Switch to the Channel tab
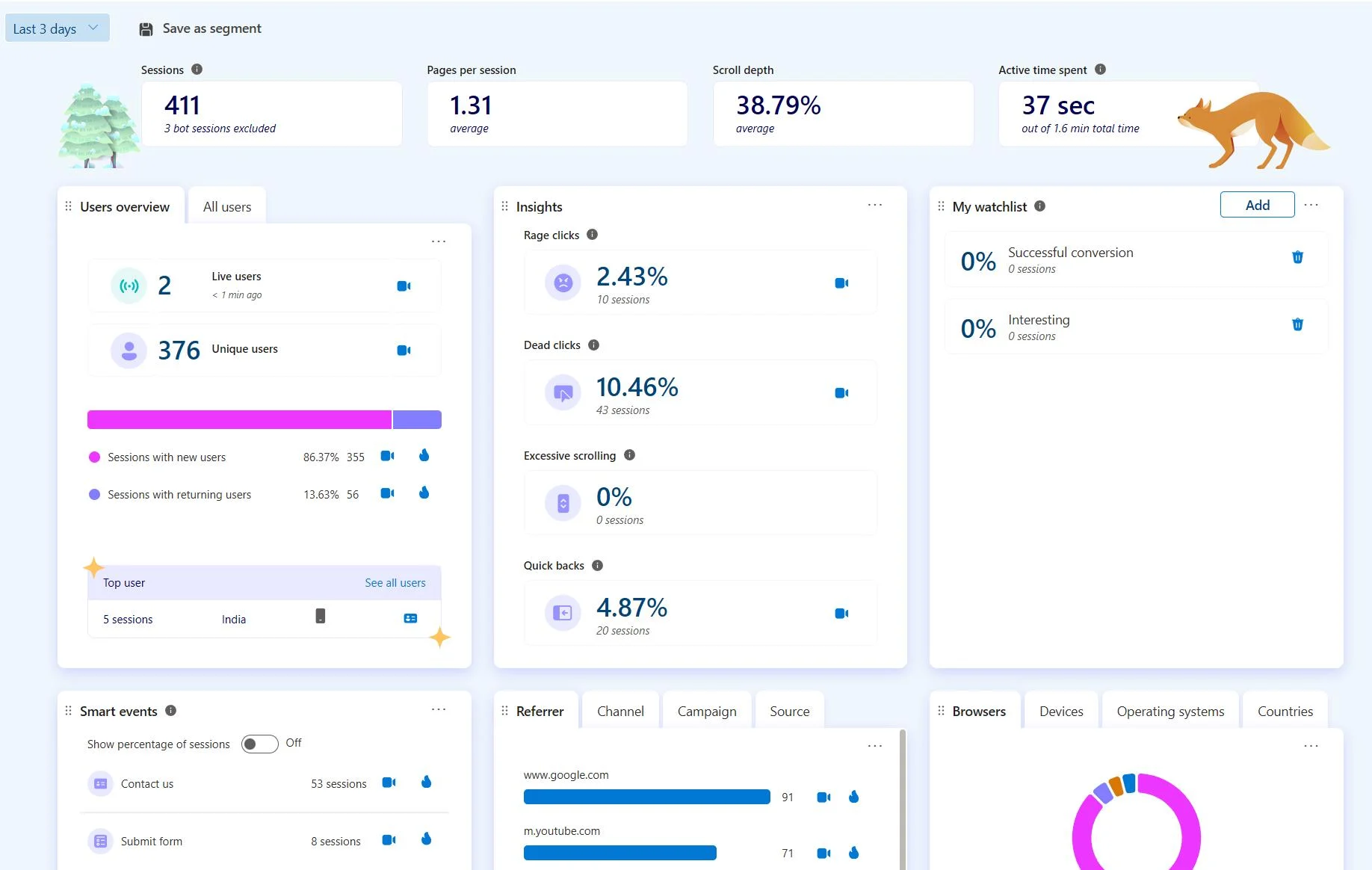Viewport: 1372px width, 870px height. point(620,712)
